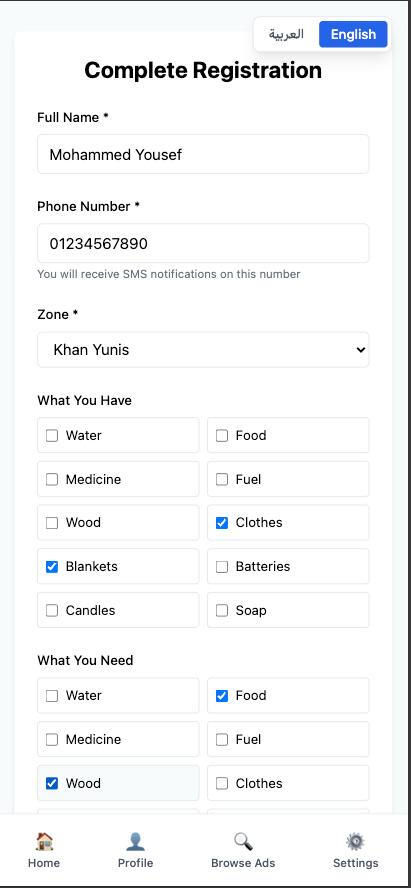411x888 pixels.
Task: Click the Zone dropdown chevron arrow
Action: 361,350
